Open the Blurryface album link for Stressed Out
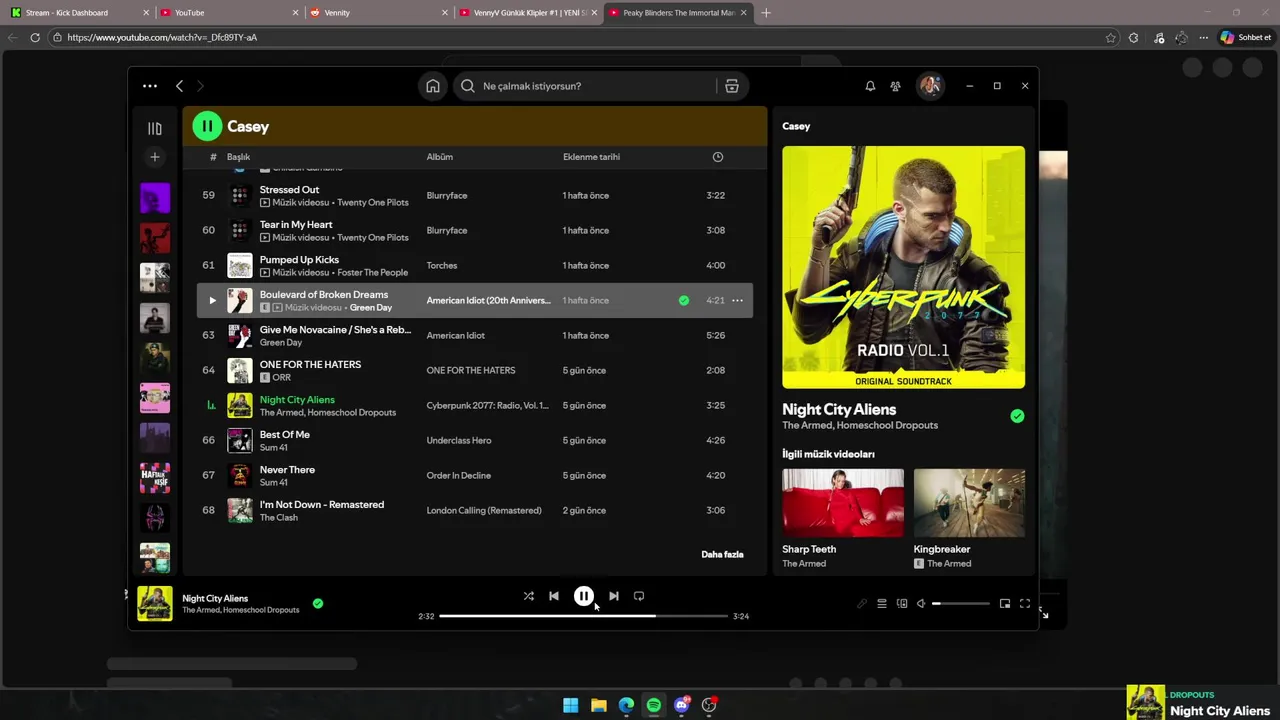 coord(447,195)
